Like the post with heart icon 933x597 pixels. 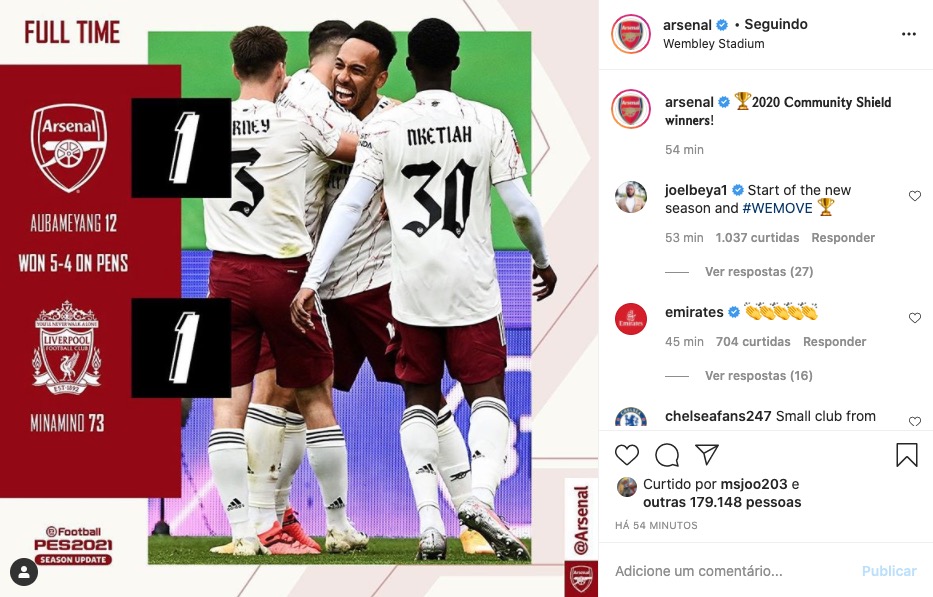pos(627,455)
